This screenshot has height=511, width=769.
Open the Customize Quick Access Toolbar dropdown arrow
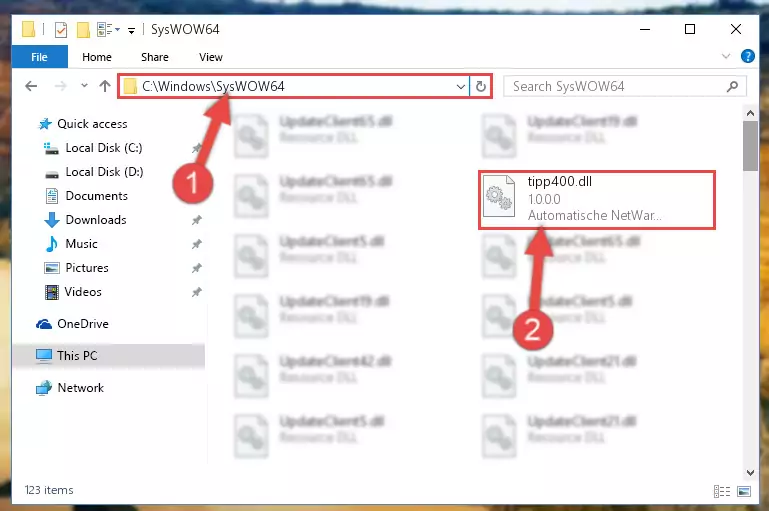pyautogui.click(x=131, y=30)
